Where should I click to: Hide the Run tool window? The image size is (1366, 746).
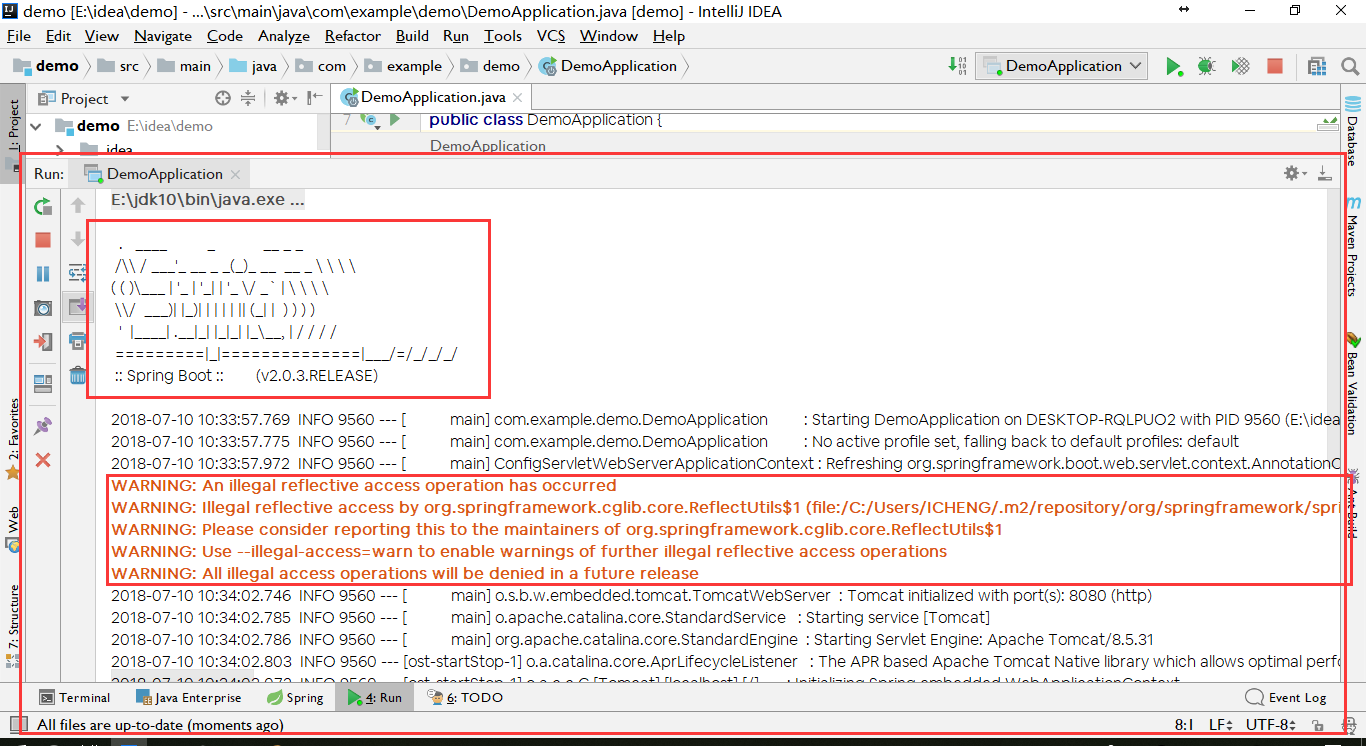(1324, 173)
